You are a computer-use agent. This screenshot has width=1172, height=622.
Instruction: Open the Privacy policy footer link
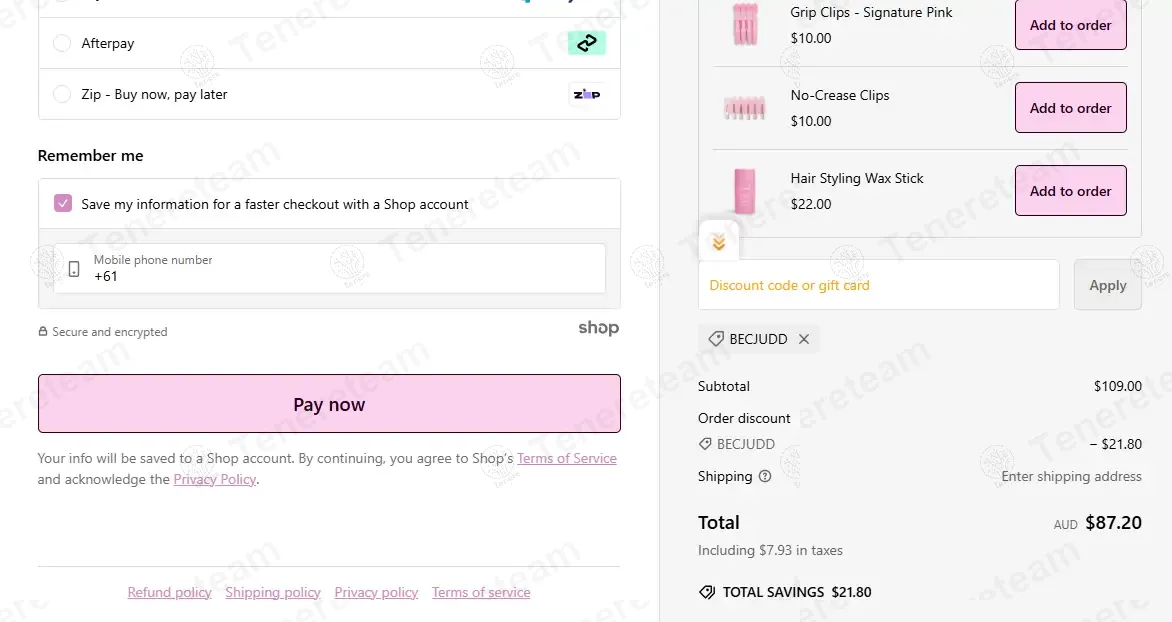pos(376,592)
